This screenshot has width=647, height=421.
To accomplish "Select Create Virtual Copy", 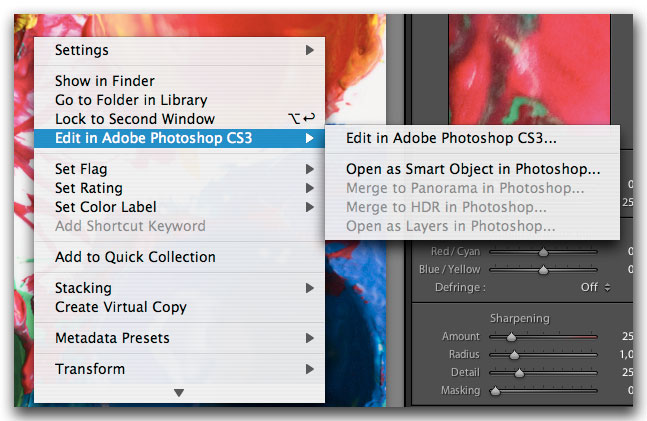I will (179, 307).
